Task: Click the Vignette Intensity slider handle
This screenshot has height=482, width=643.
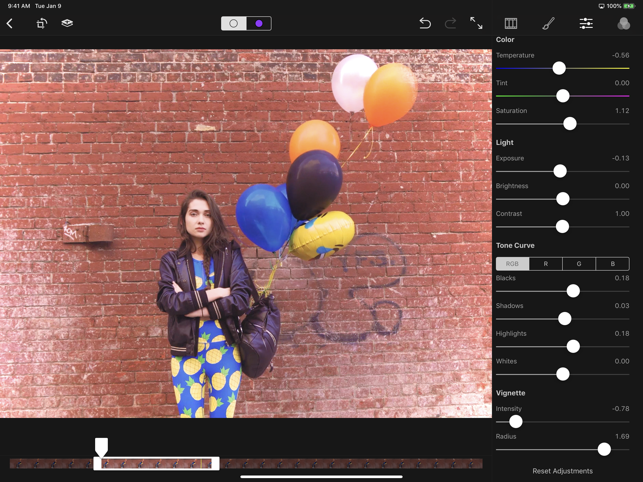Action: (515, 421)
